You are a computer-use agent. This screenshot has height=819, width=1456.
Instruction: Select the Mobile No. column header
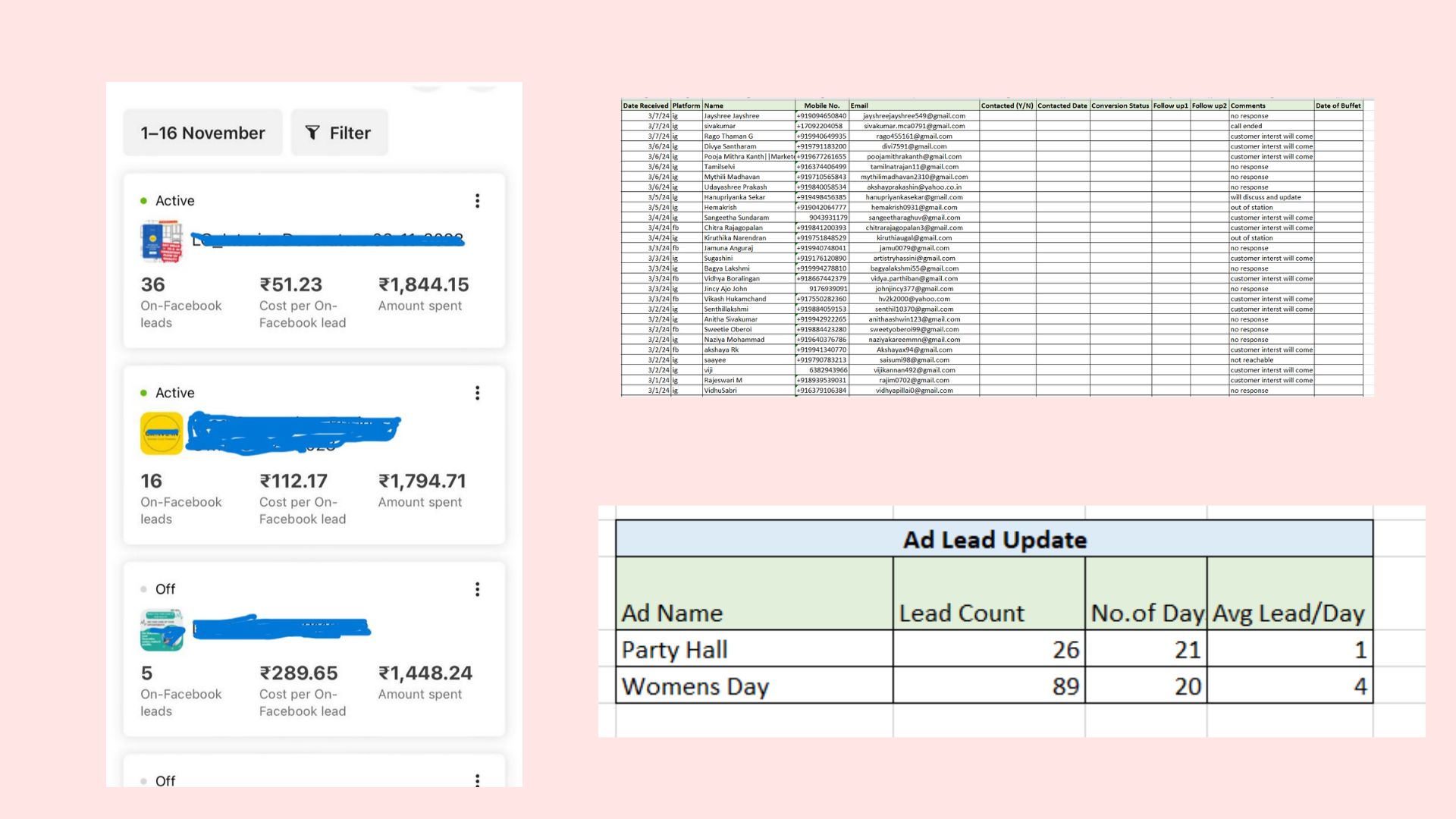coord(822,105)
